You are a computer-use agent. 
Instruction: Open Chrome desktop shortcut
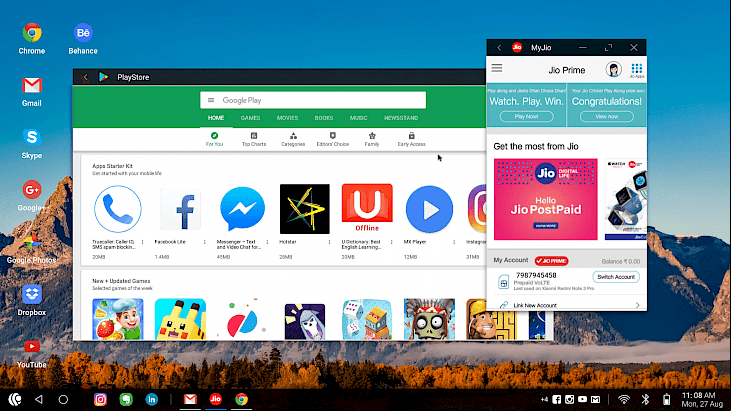pos(32,39)
